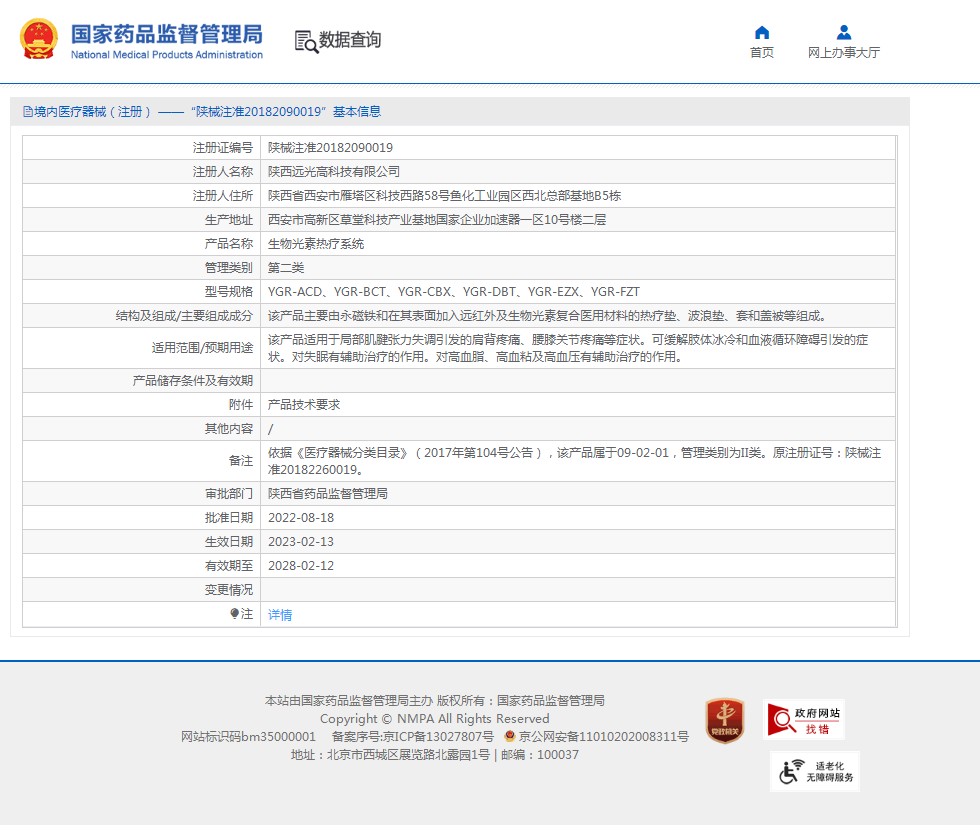980x840 pixels.
Task: Click 京公网安备11010202008311号 link
Action: tap(604, 737)
